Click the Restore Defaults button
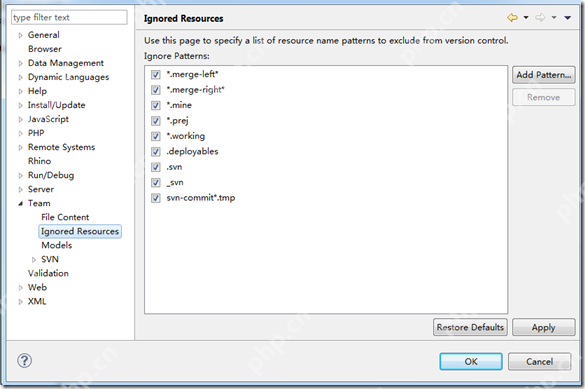Image resolution: width=585 pixels, height=389 pixels. point(470,327)
